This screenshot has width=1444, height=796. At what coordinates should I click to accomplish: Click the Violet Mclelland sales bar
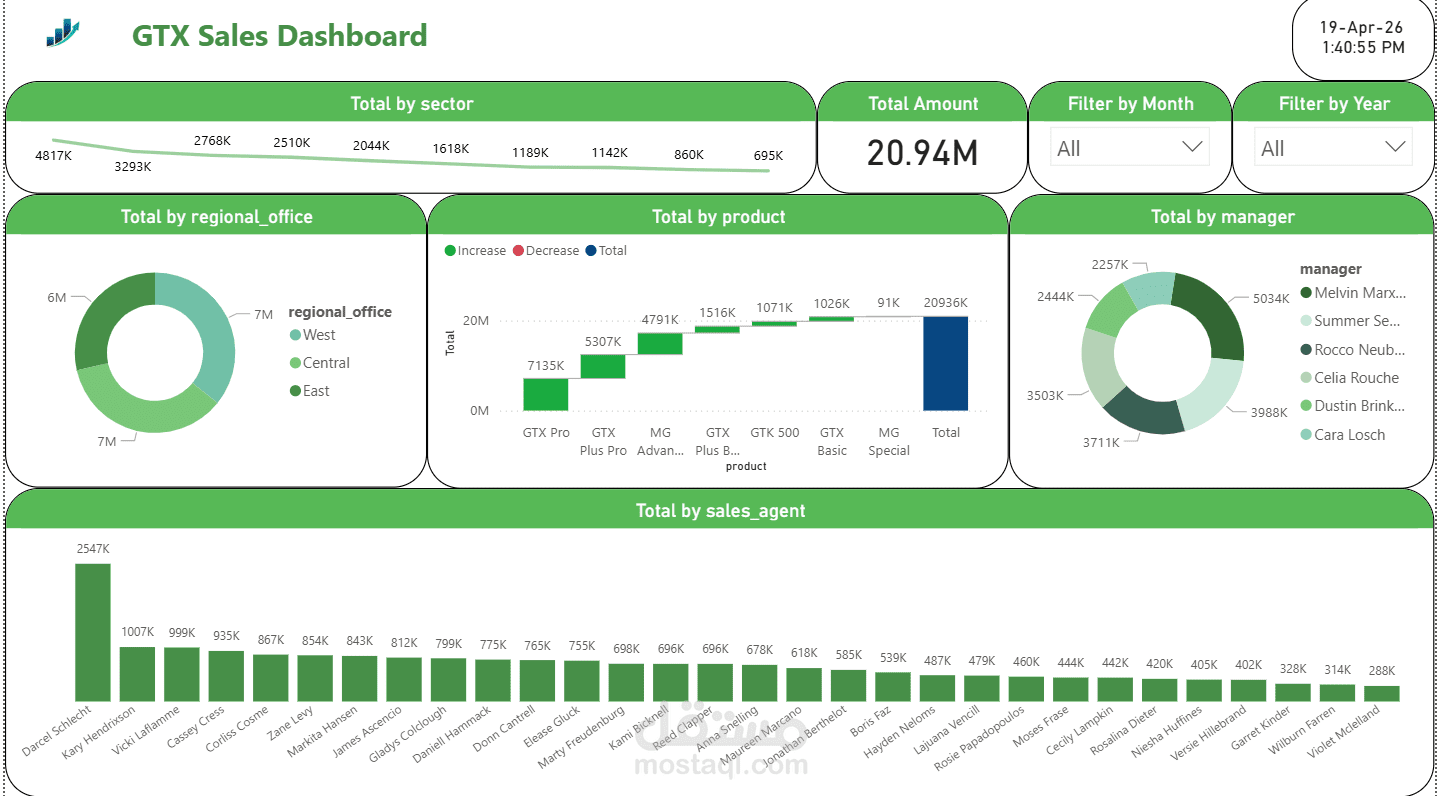pos(1382,693)
